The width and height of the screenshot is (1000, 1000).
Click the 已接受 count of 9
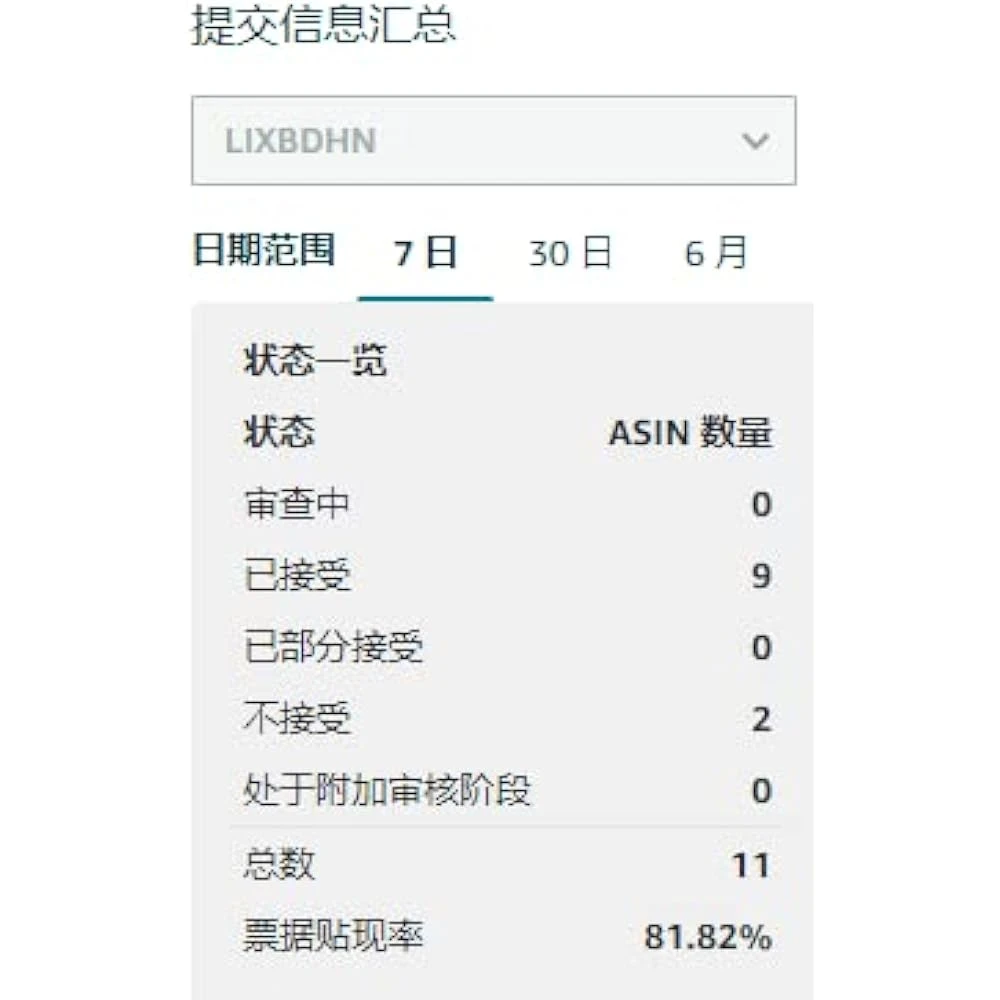pyautogui.click(x=761, y=577)
